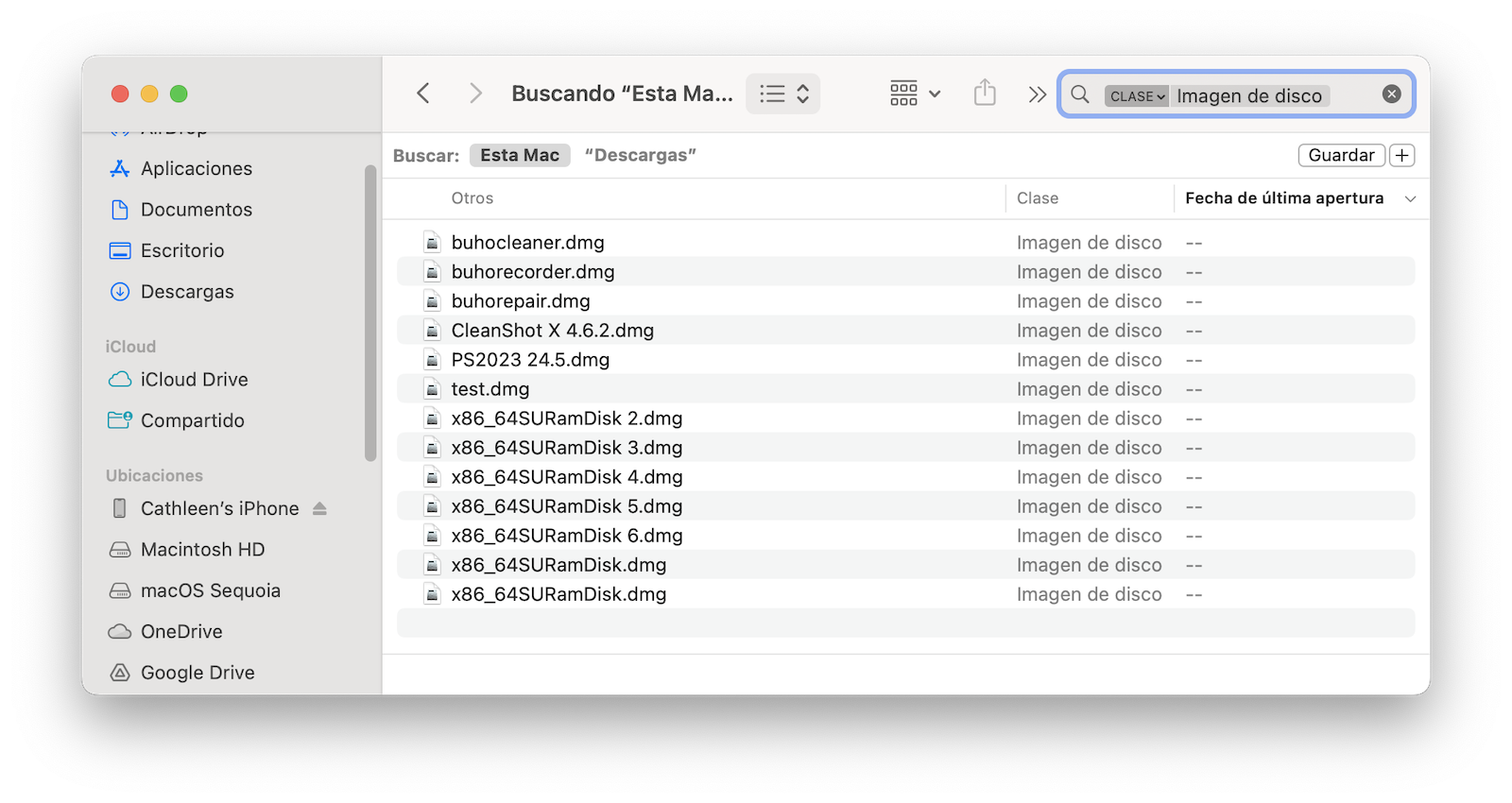Select Cathleen's iPhone in the sidebar

219,508
